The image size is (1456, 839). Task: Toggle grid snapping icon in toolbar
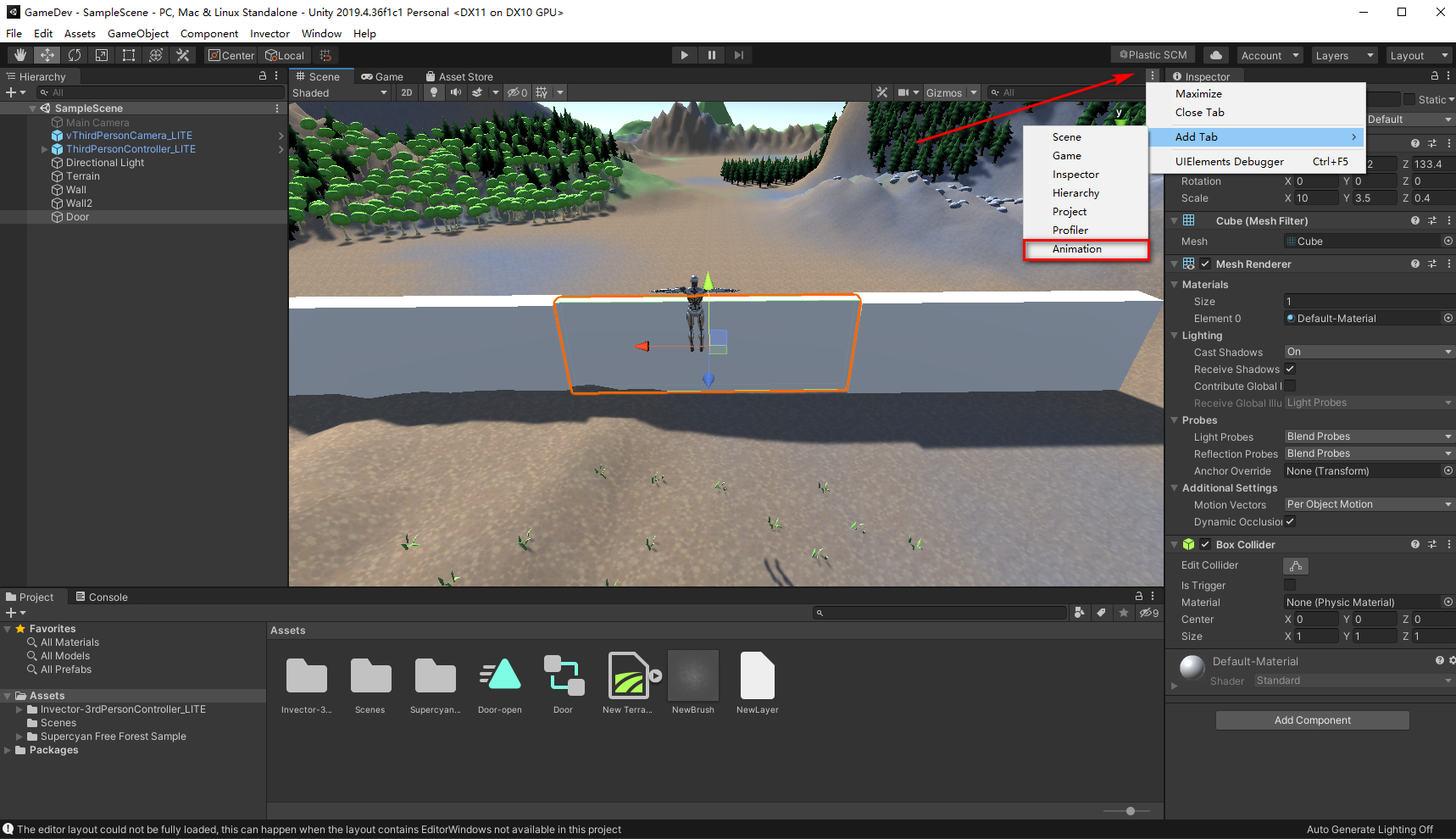pos(325,55)
